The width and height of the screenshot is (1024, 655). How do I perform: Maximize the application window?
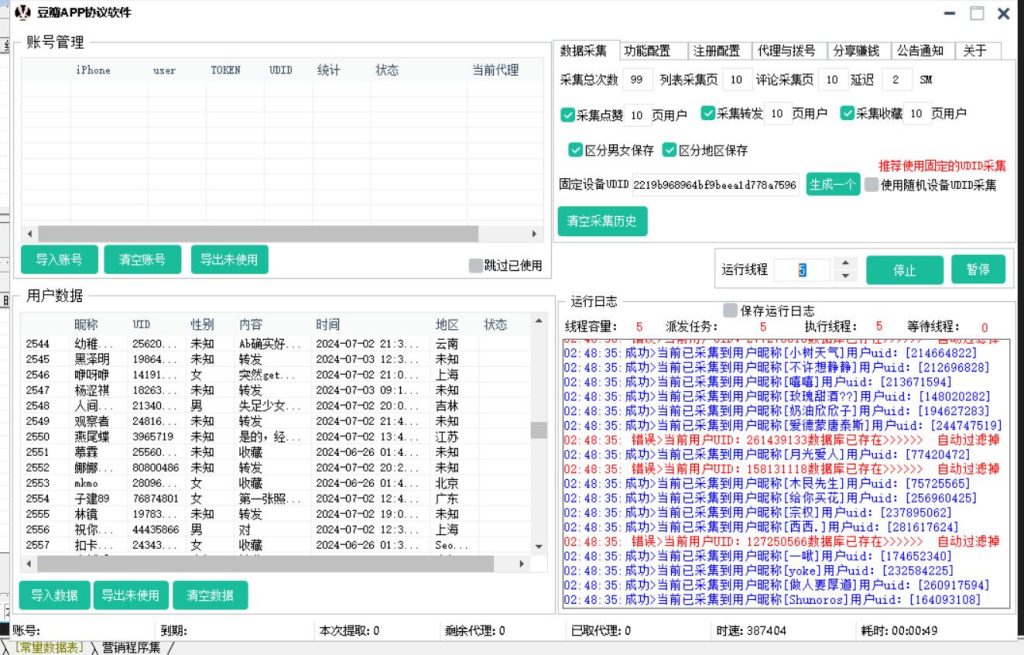[x=976, y=13]
